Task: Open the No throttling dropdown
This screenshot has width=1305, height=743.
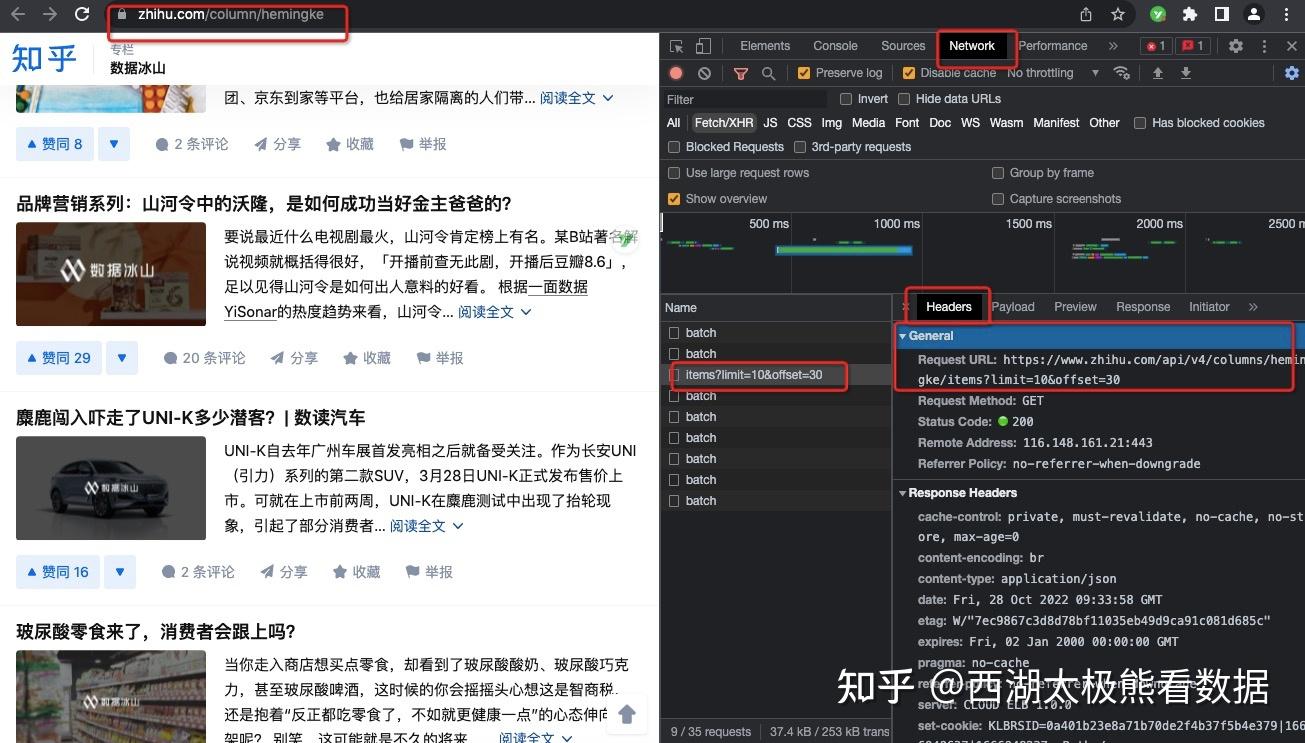Action: [x=1053, y=73]
